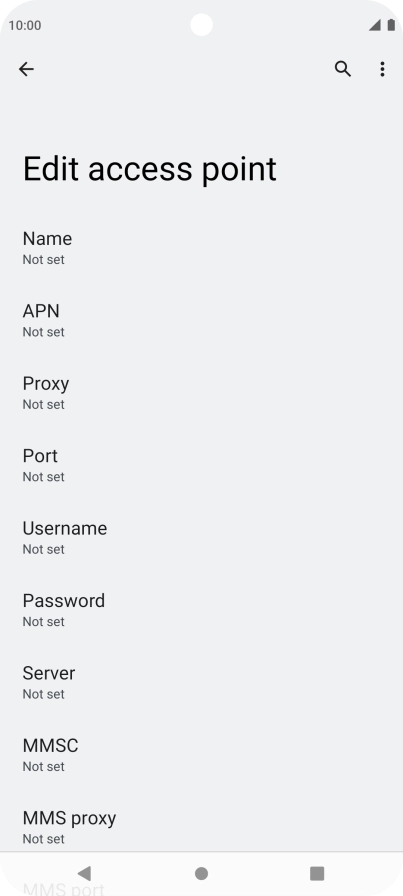Screen dimensions: 403x896
Task: Edit the Port entry
Action: [x=201, y=465]
